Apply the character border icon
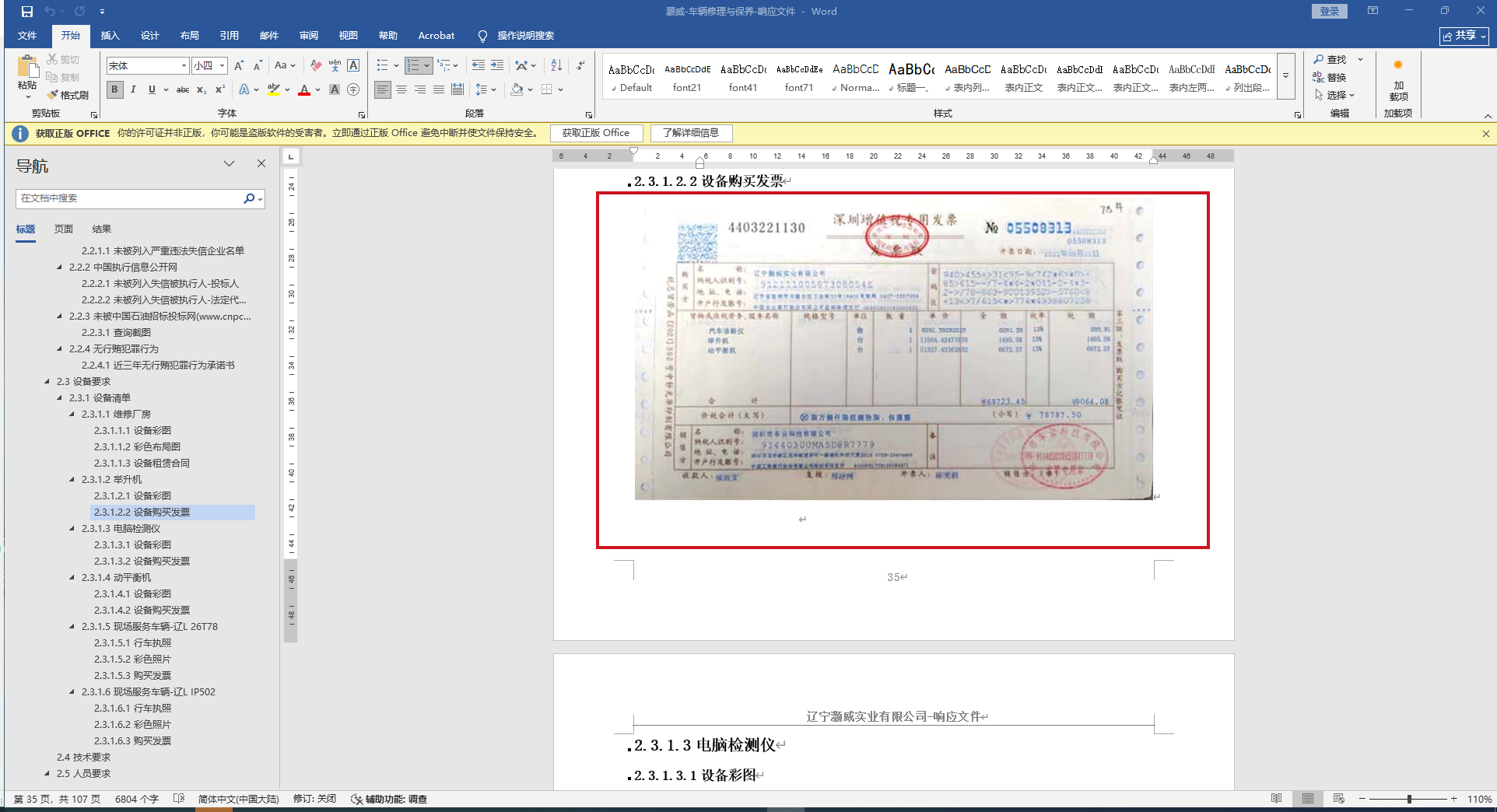 [353, 66]
